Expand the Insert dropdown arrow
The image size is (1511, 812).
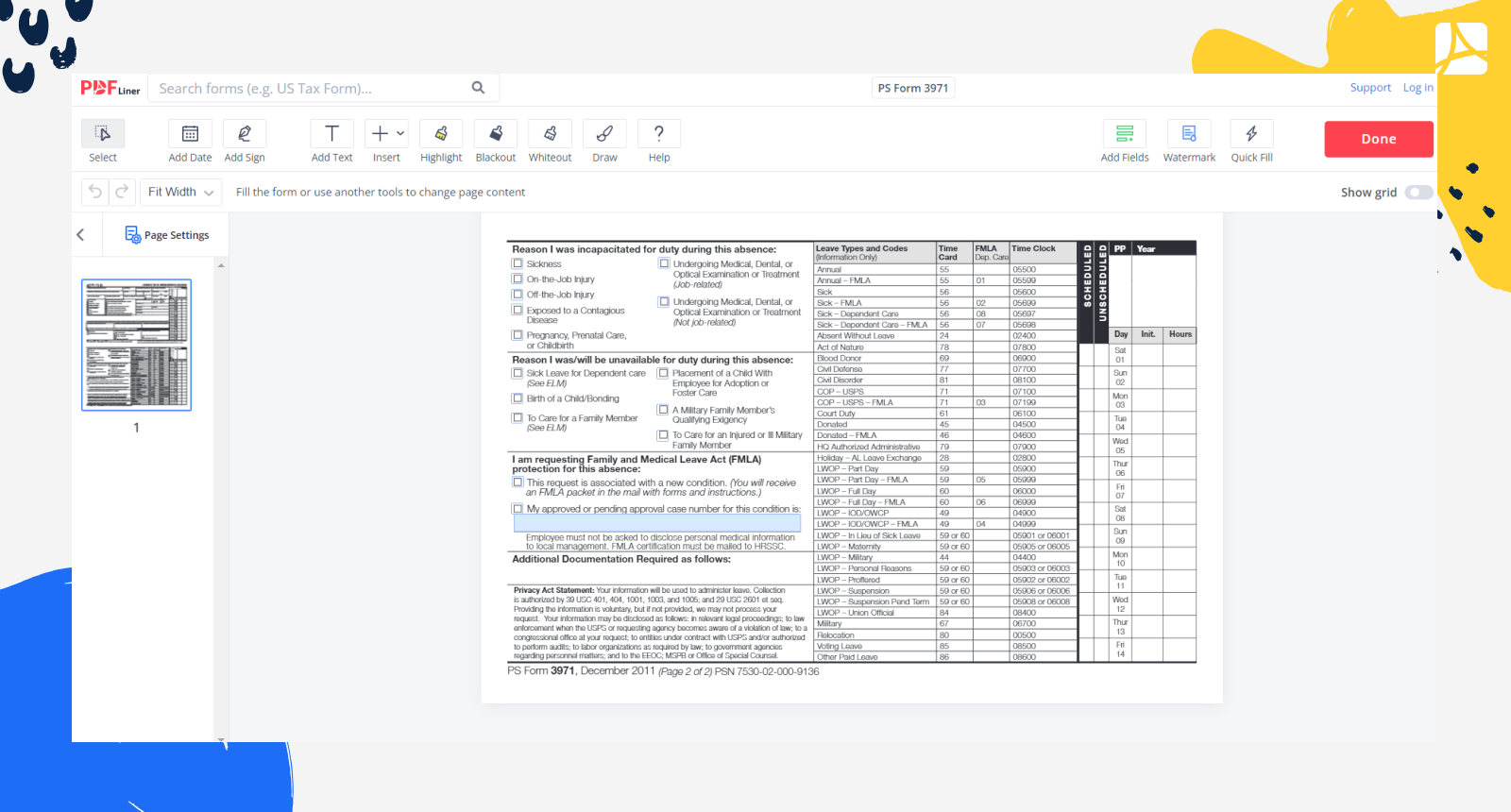click(x=400, y=134)
